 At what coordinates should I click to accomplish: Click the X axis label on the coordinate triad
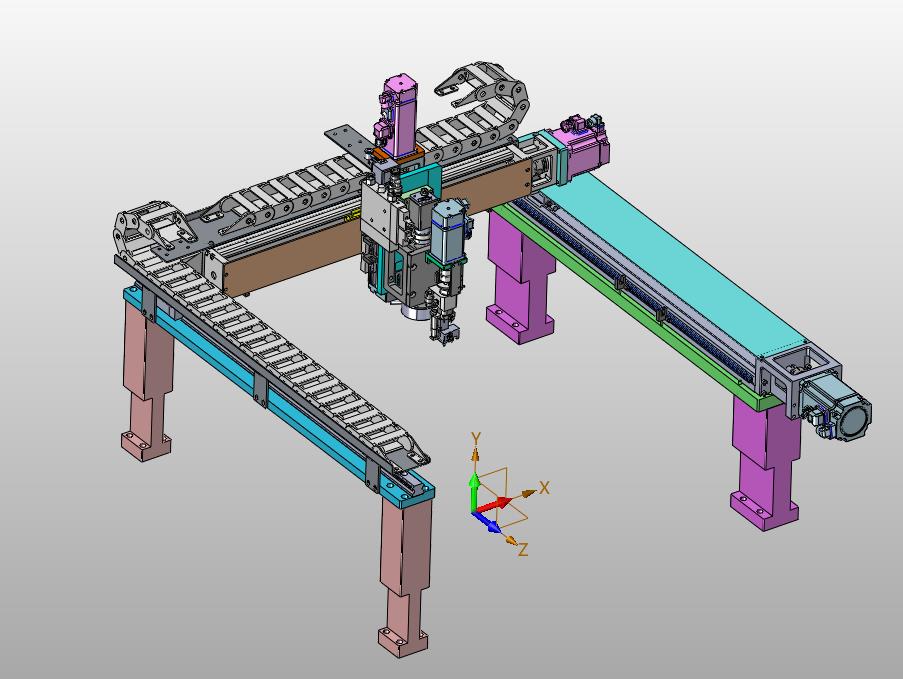tap(544, 488)
